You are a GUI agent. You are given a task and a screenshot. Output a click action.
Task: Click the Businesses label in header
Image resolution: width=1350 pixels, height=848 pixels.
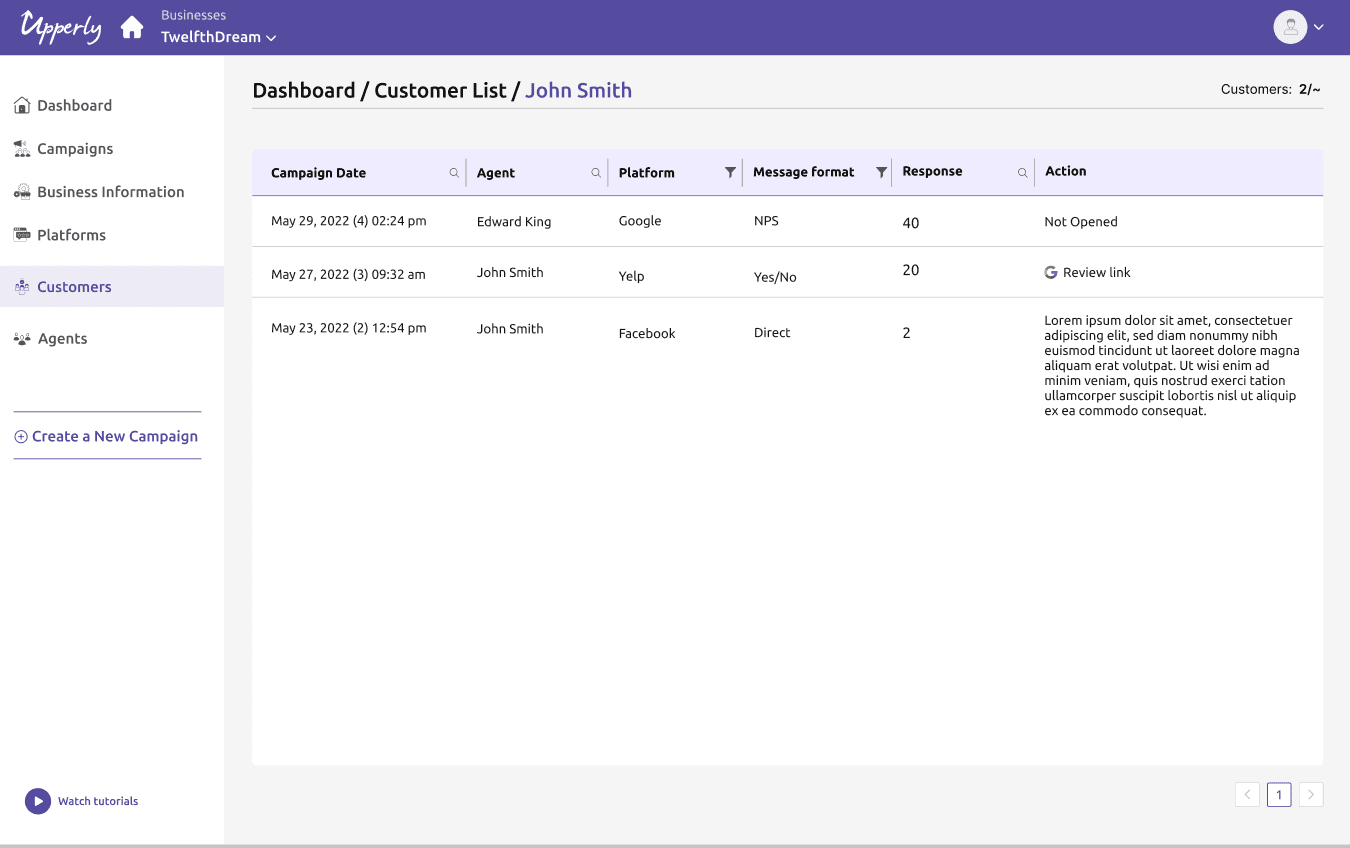(x=193, y=15)
